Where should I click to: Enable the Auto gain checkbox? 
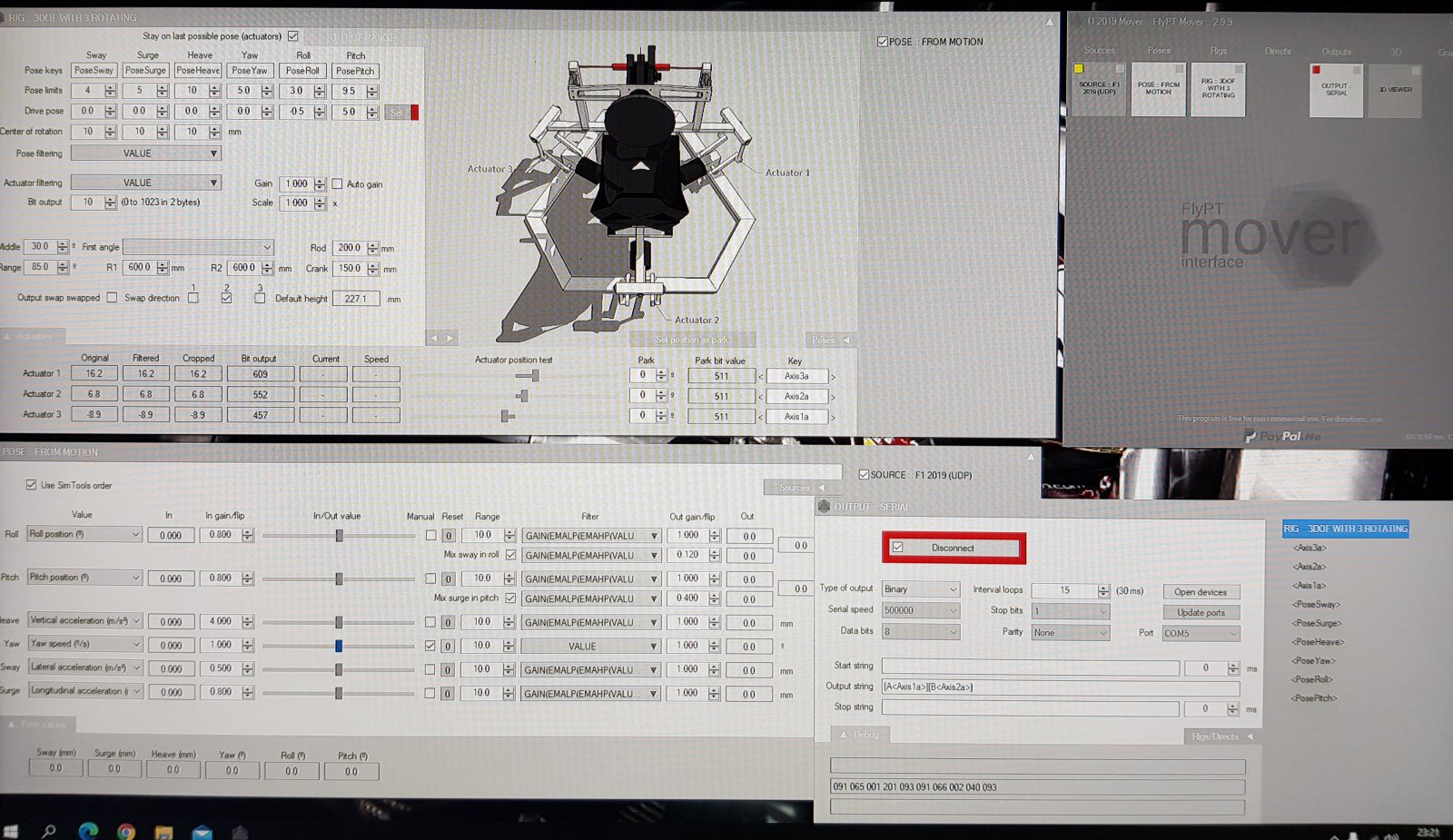(x=337, y=184)
